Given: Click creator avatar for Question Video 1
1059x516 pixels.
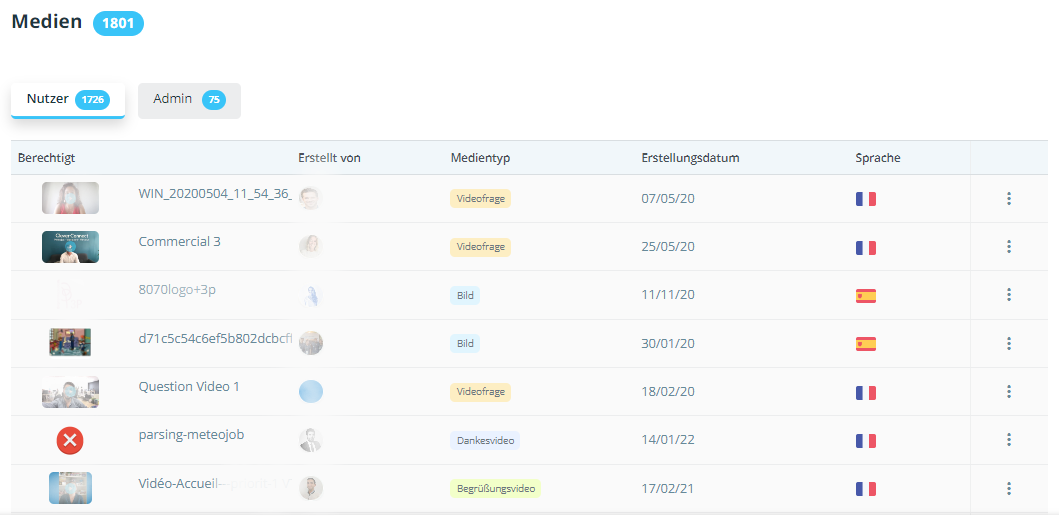Looking at the screenshot, I should click(x=311, y=392).
